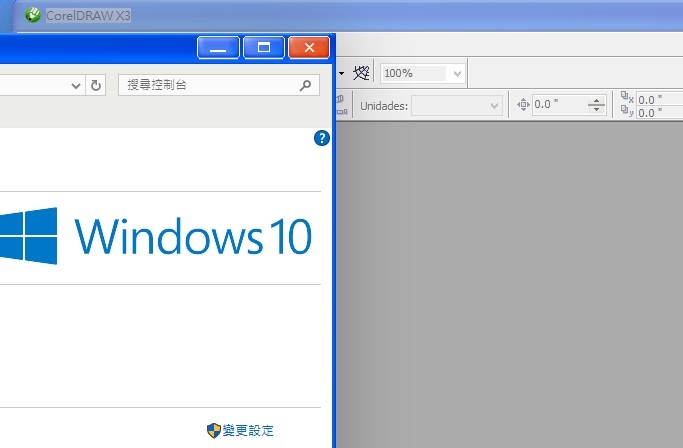Screen dimensions: 683x448
Task: Click the 搜尋控制台 search field
Action: click(x=219, y=85)
